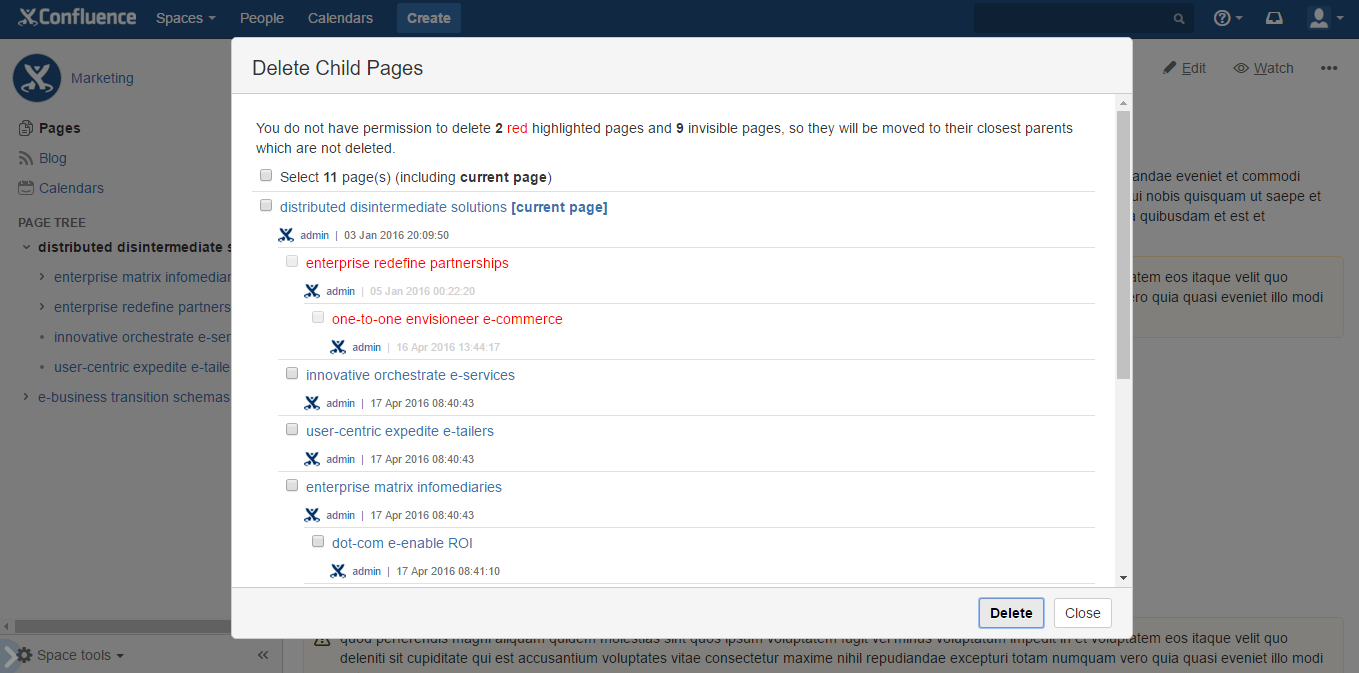Click the Calendars icon in sidebar
Screen dimensions: 1359x673
pos(27,188)
